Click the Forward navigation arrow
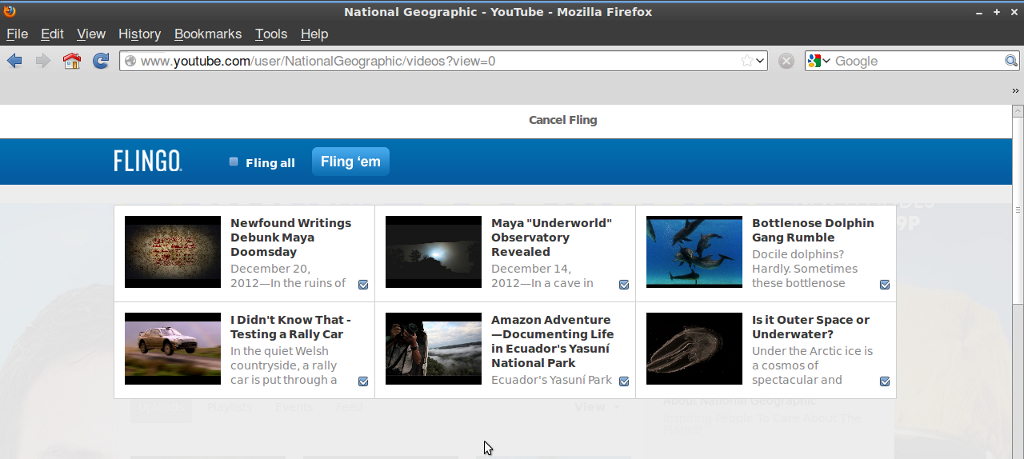Image resolution: width=1024 pixels, height=459 pixels. click(43, 61)
